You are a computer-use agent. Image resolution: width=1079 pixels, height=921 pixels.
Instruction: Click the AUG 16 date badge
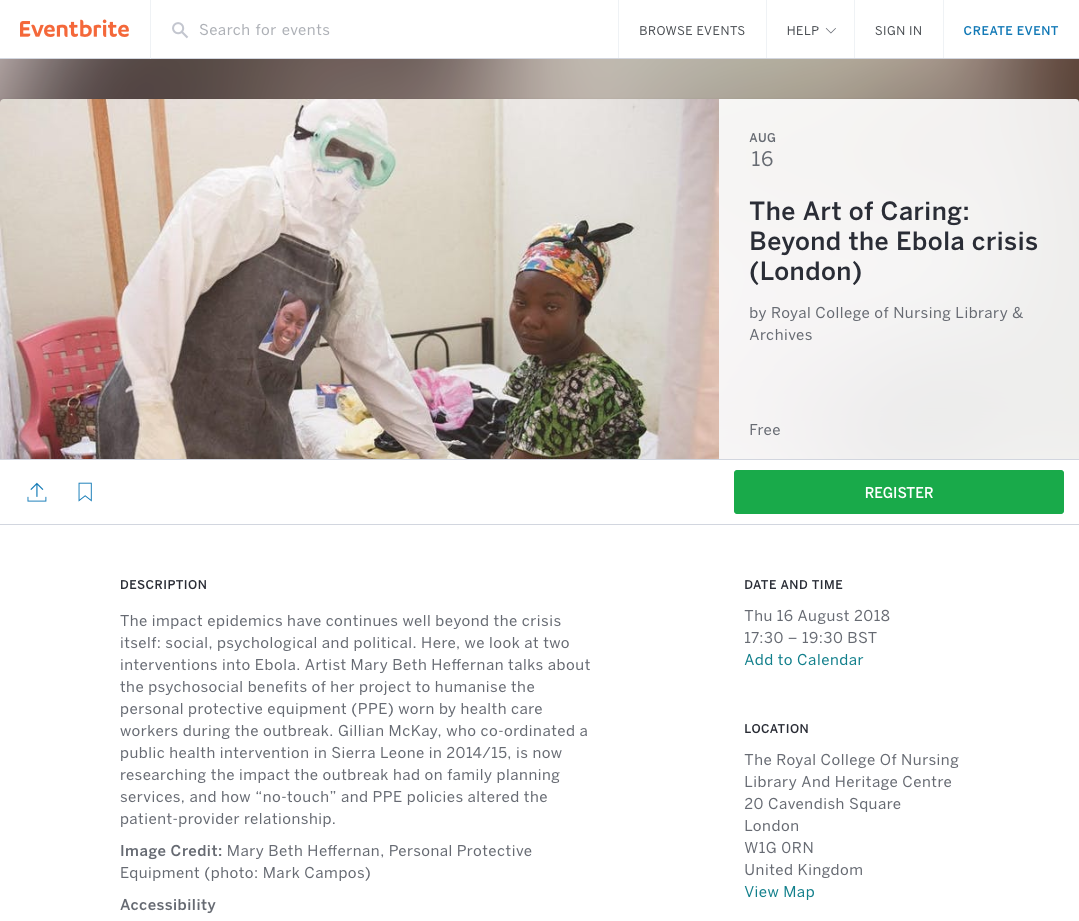tap(762, 150)
